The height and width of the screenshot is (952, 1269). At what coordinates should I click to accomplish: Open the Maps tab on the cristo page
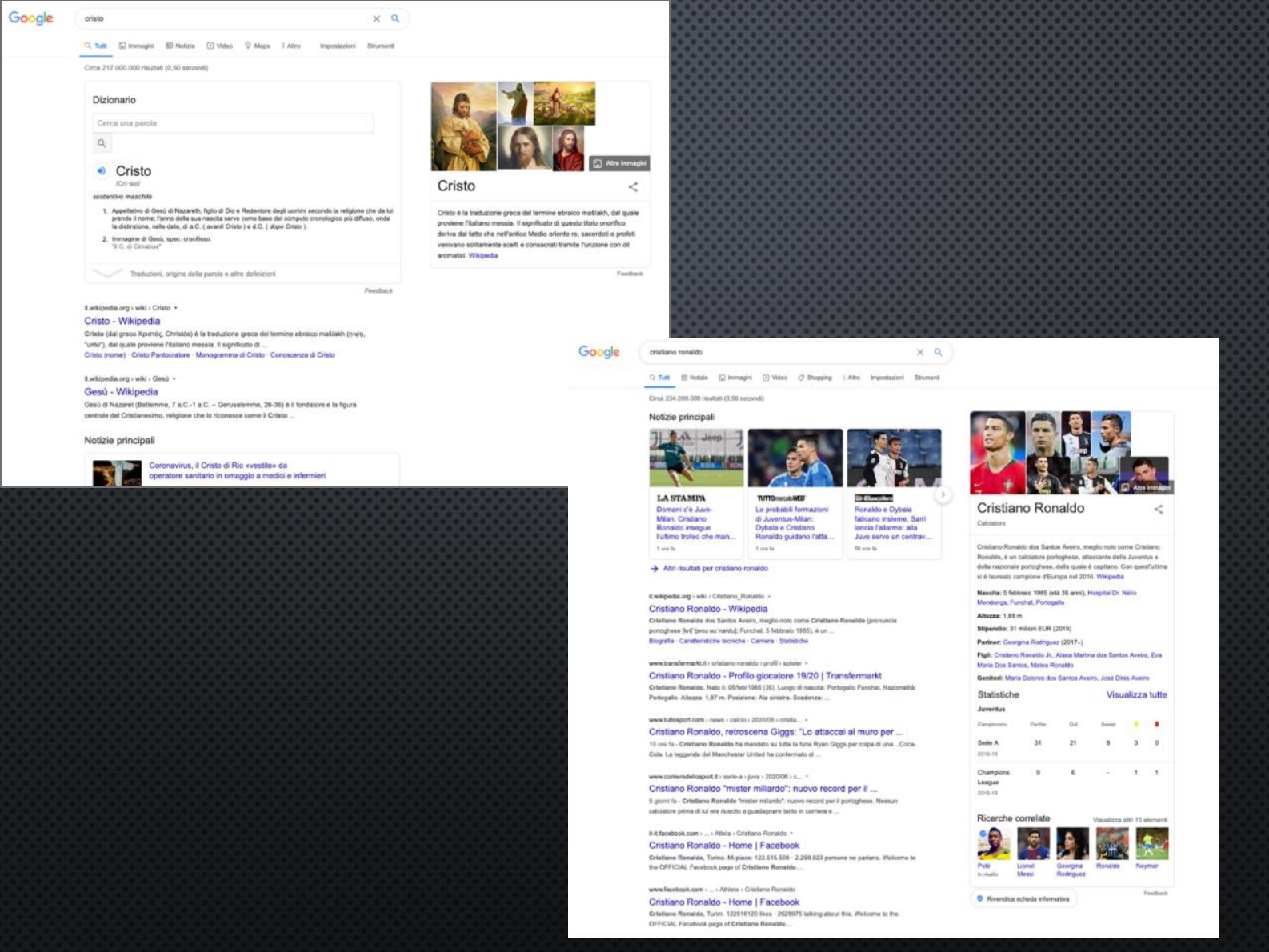[258, 46]
